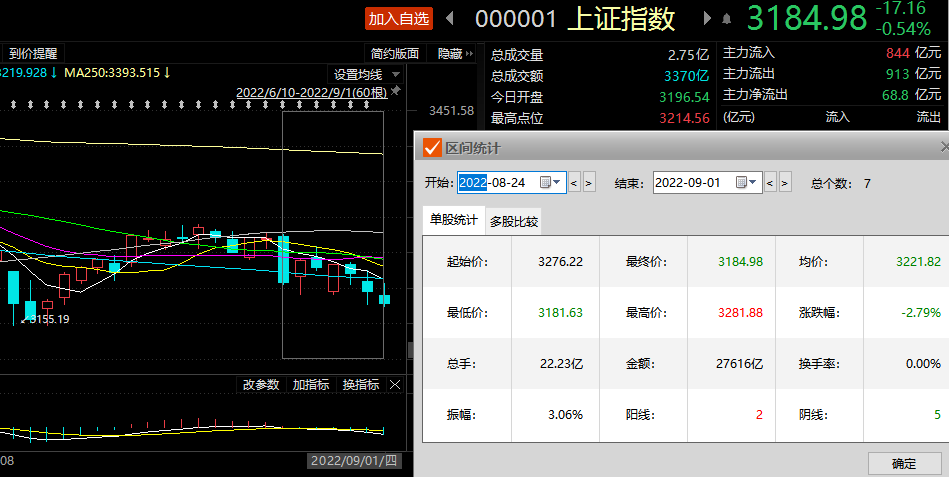Step end date forward with right arrow

(784, 182)
